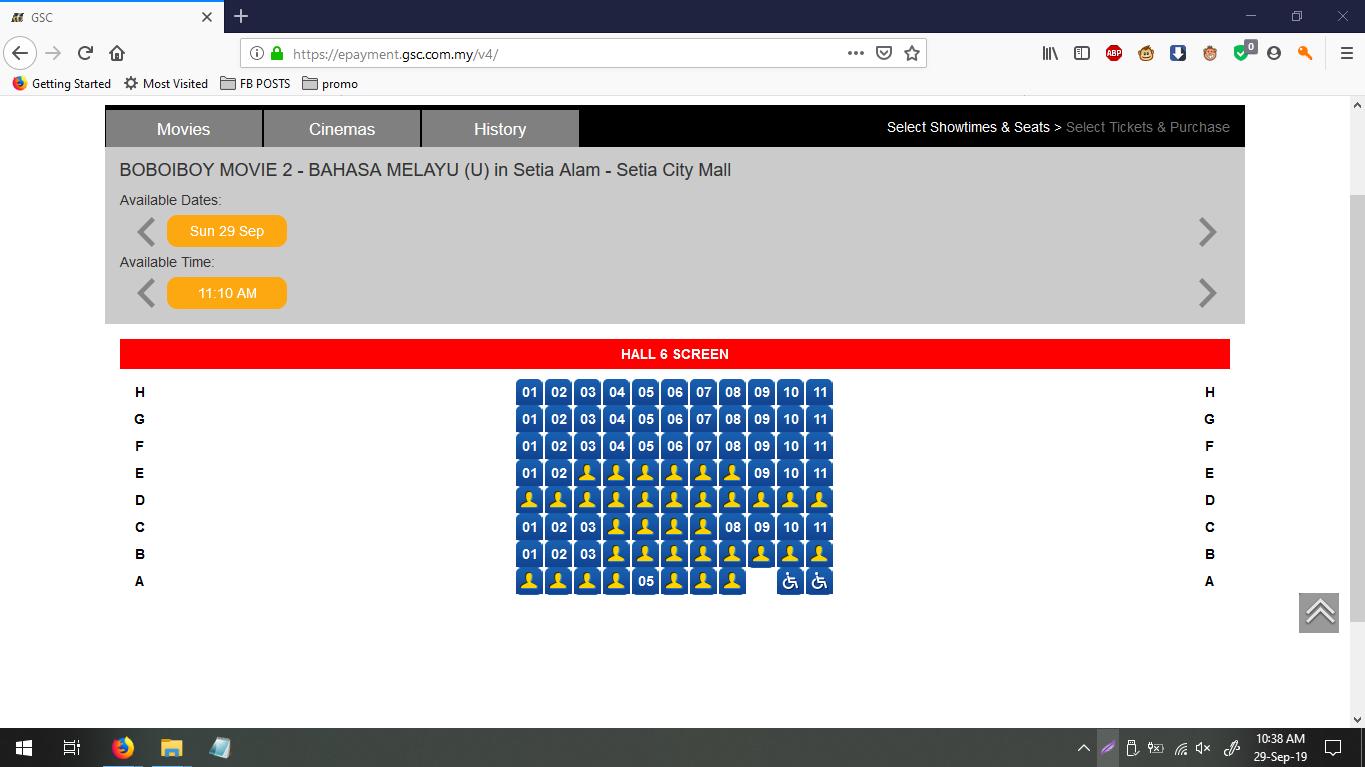Image resolution: width=1365 pixels, height=767 pixels.
Task: Go to Firefox home page
Action: pos(117,53)
